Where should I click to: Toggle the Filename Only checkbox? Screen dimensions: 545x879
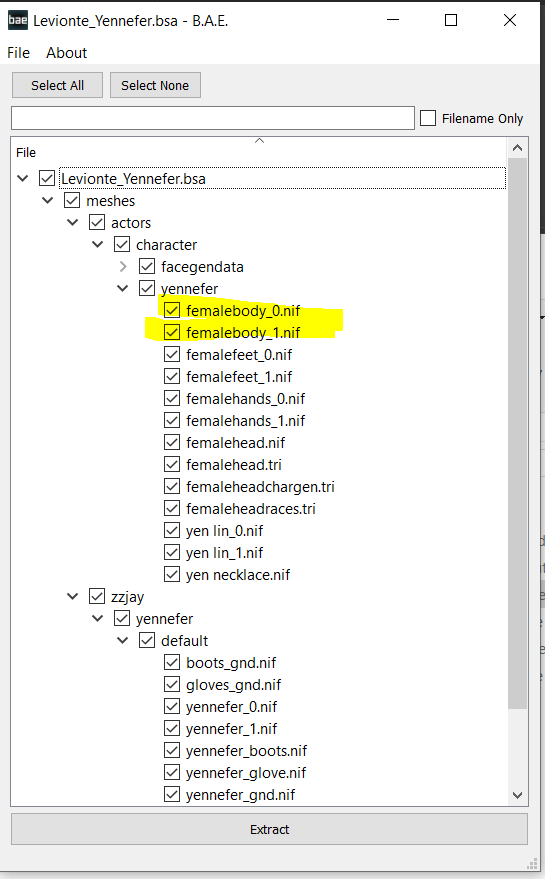click(428, 118)
